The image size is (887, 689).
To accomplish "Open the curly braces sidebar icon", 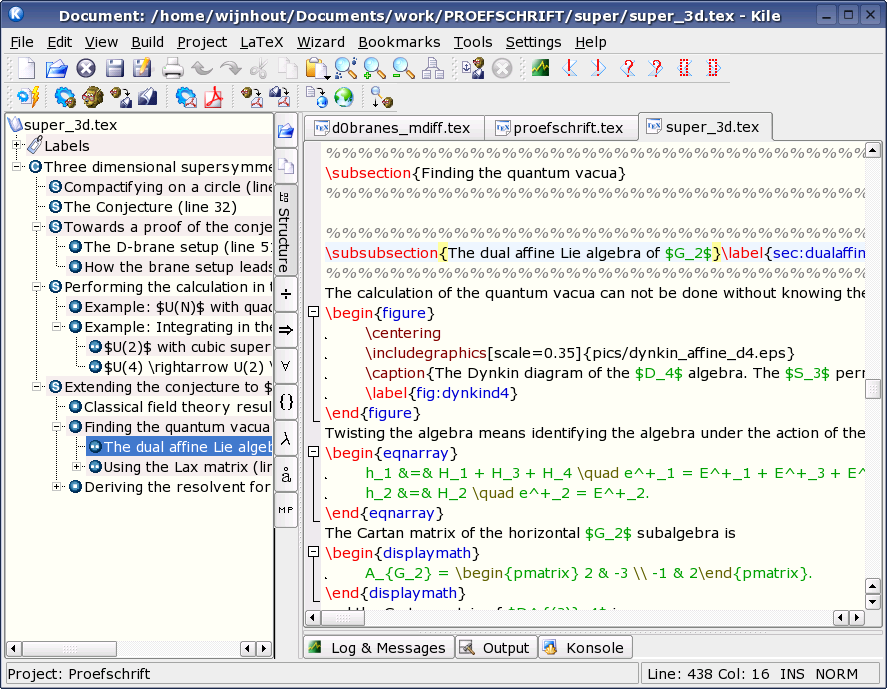I will point(286,402).
